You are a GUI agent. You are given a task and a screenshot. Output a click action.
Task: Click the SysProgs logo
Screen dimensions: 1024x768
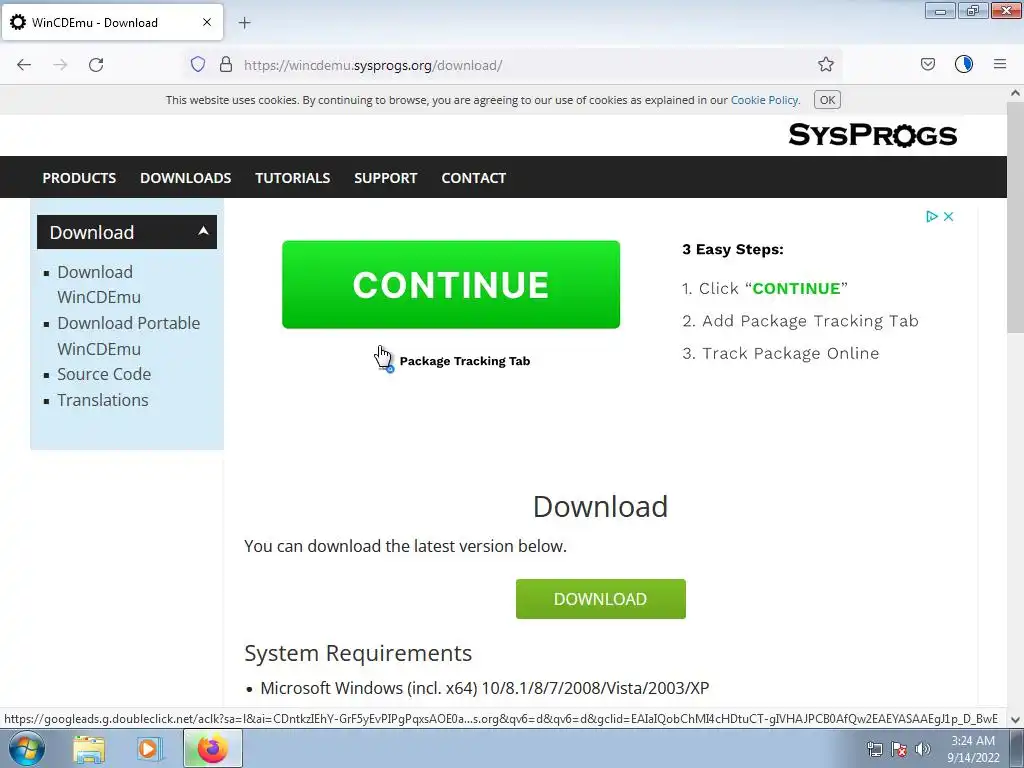click(872, 135)
